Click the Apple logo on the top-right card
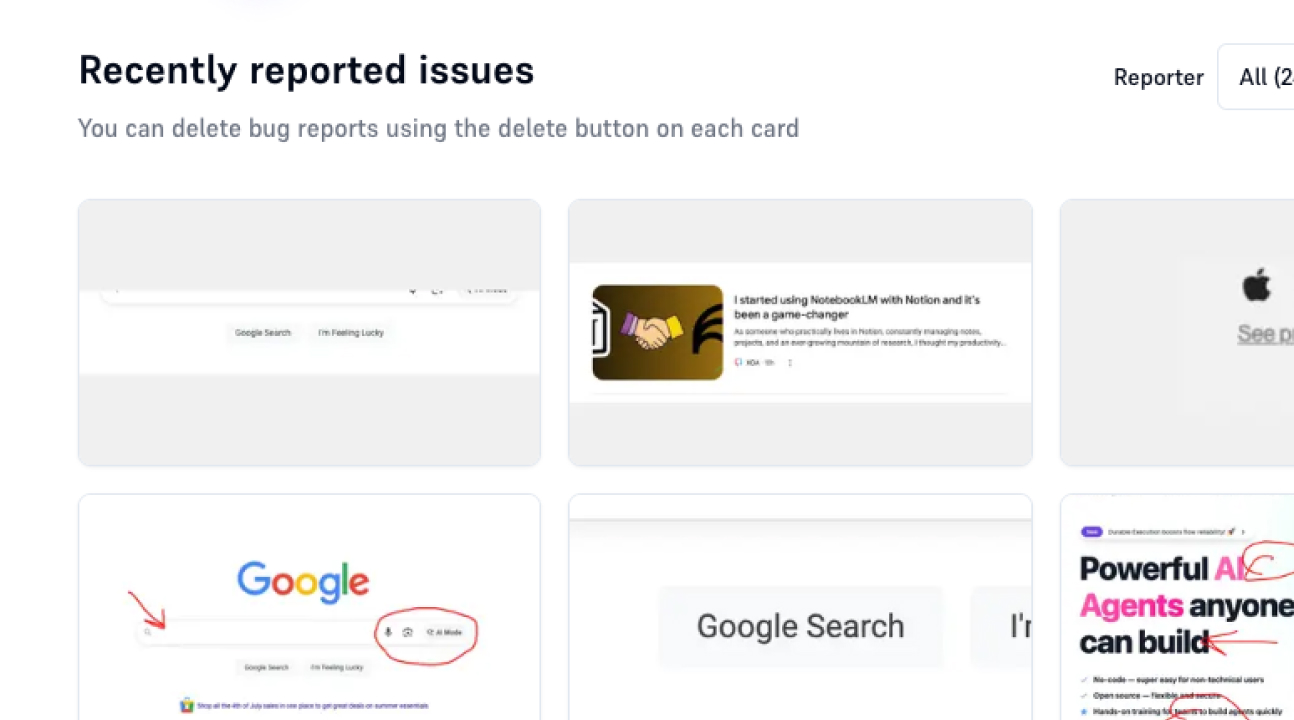The height and width of the screenshot is (720, 1294). 1257,284
